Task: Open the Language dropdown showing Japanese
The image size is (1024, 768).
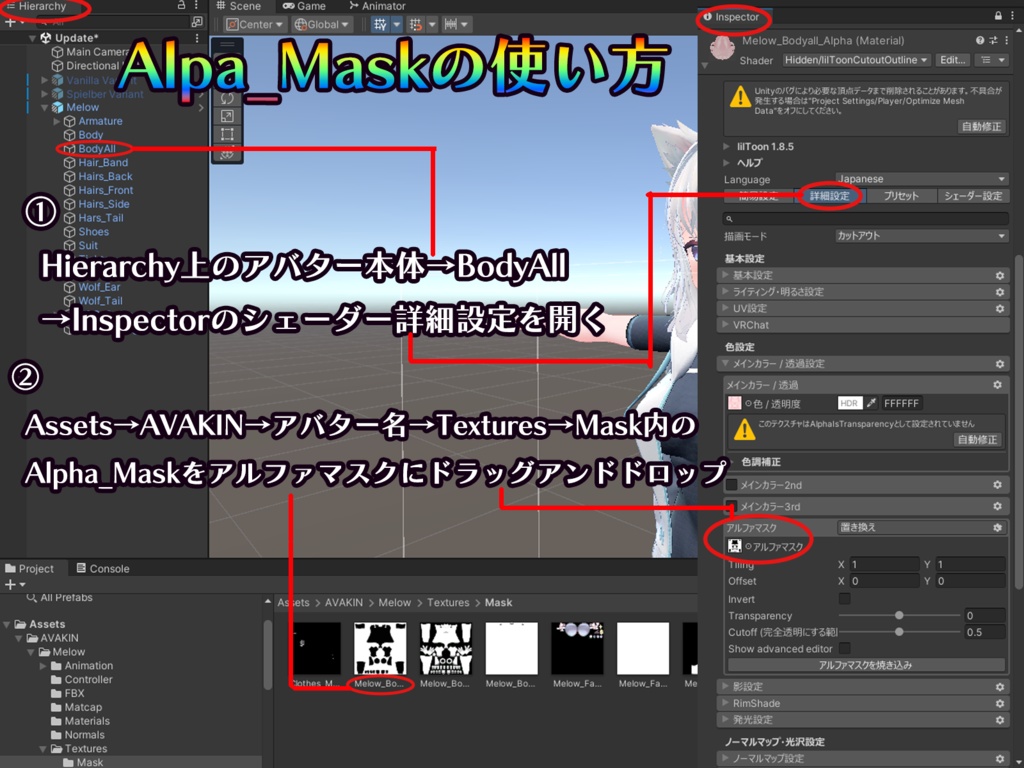Action: [x=920, y=180]
